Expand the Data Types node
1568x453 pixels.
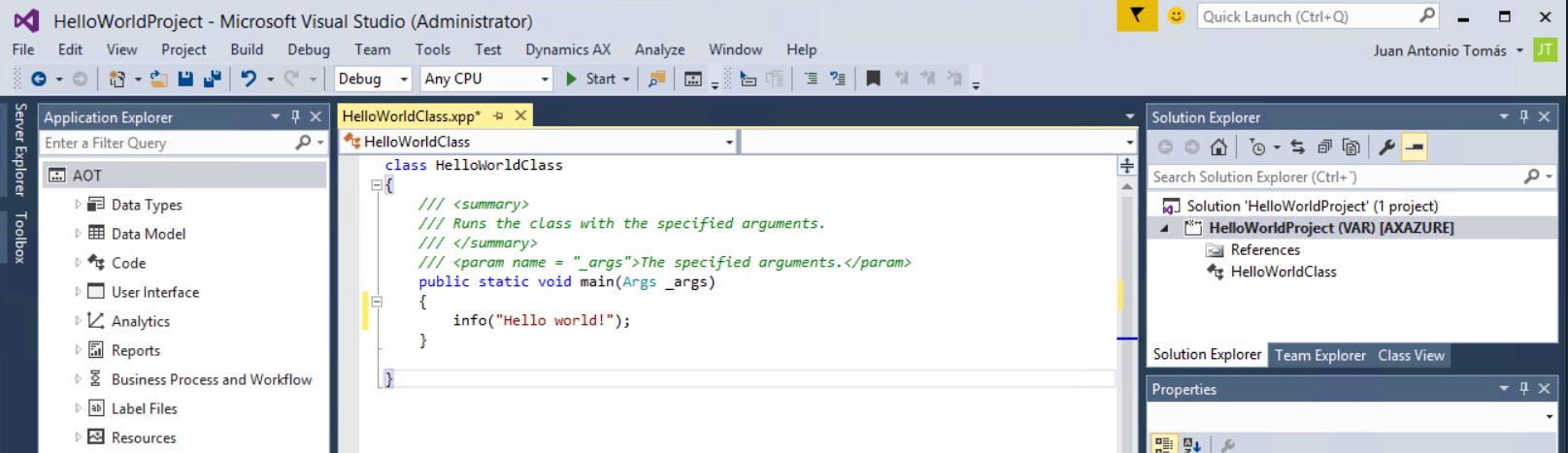(78, 204)
